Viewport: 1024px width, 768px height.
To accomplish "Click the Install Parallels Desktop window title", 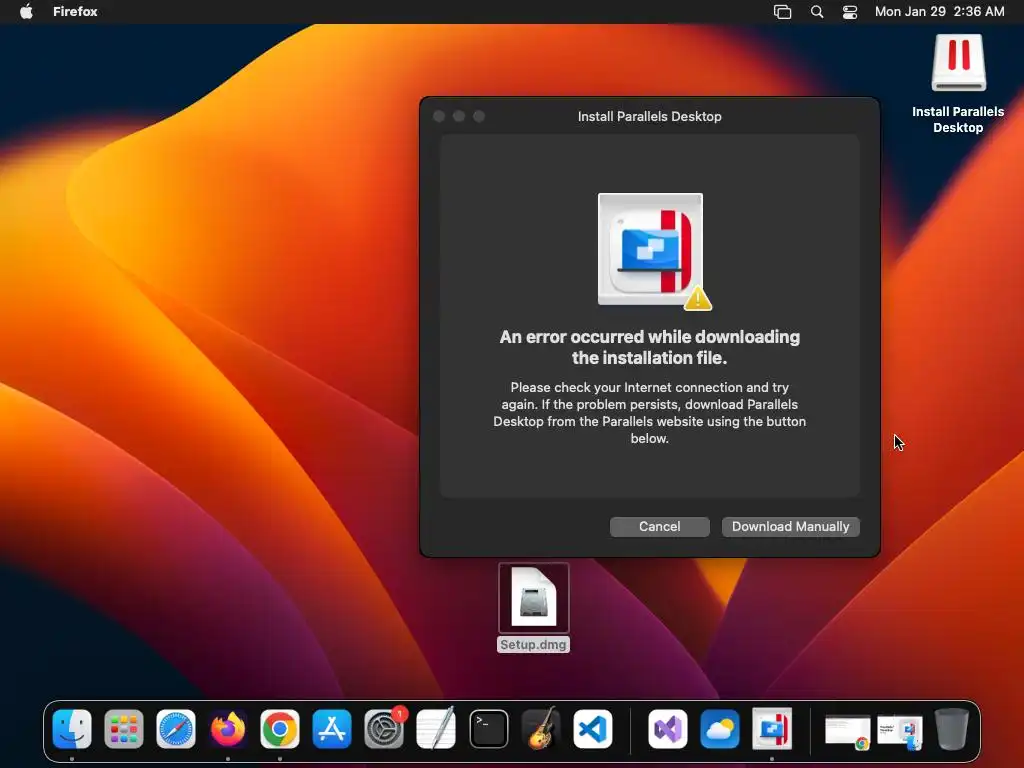I will tap(650, 116).
